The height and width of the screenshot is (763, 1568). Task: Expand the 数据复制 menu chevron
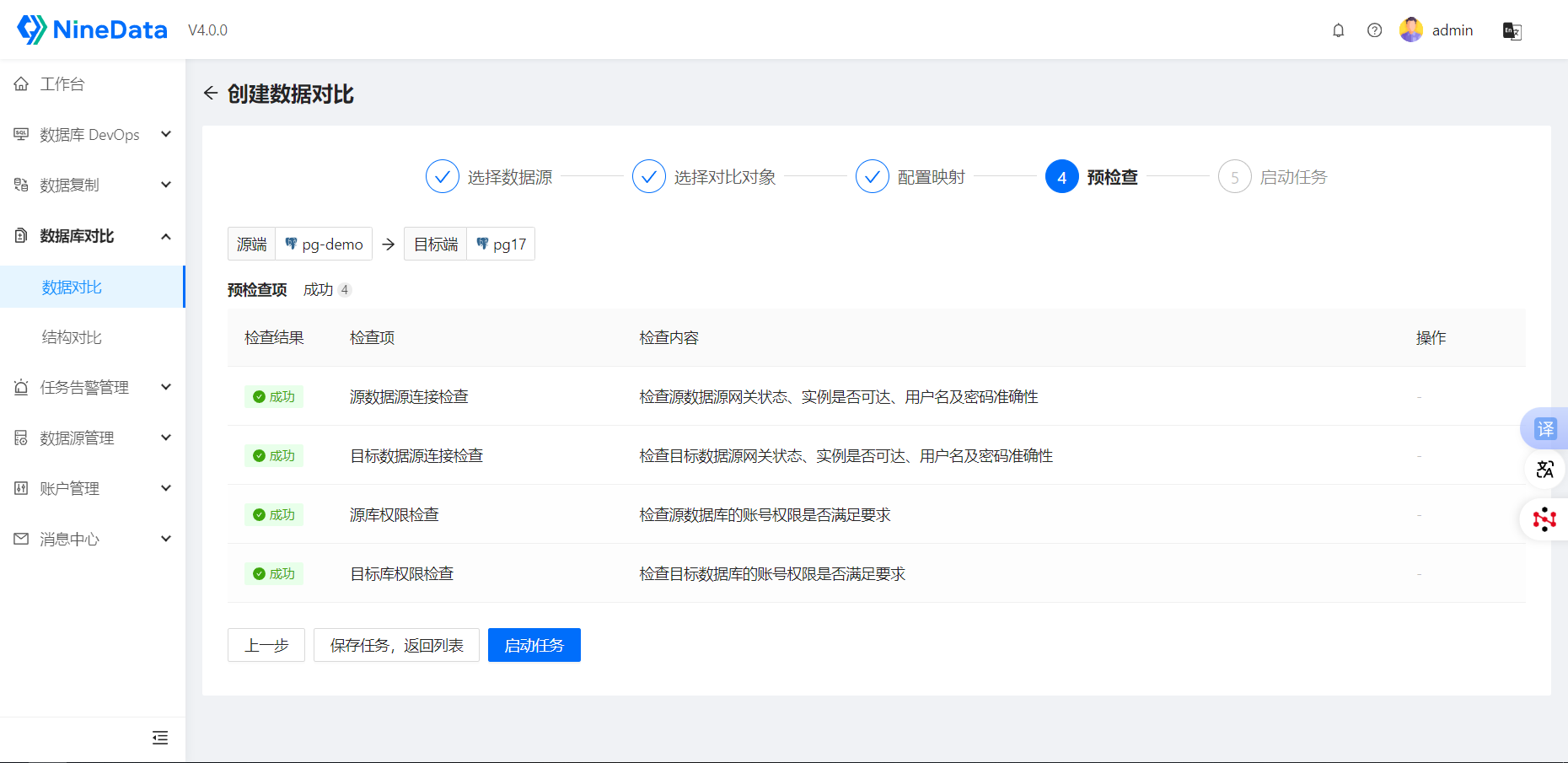tap(166, 185)
